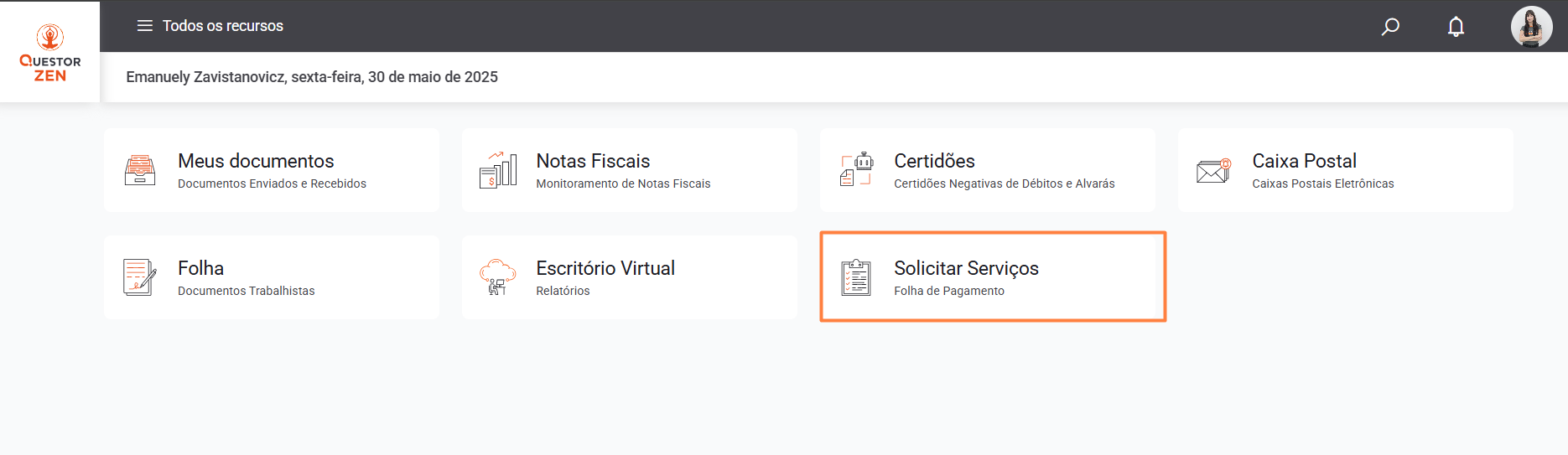Click 'Caixas Postais Eletrônicas' subtitle

click(x=1323, y=184)
